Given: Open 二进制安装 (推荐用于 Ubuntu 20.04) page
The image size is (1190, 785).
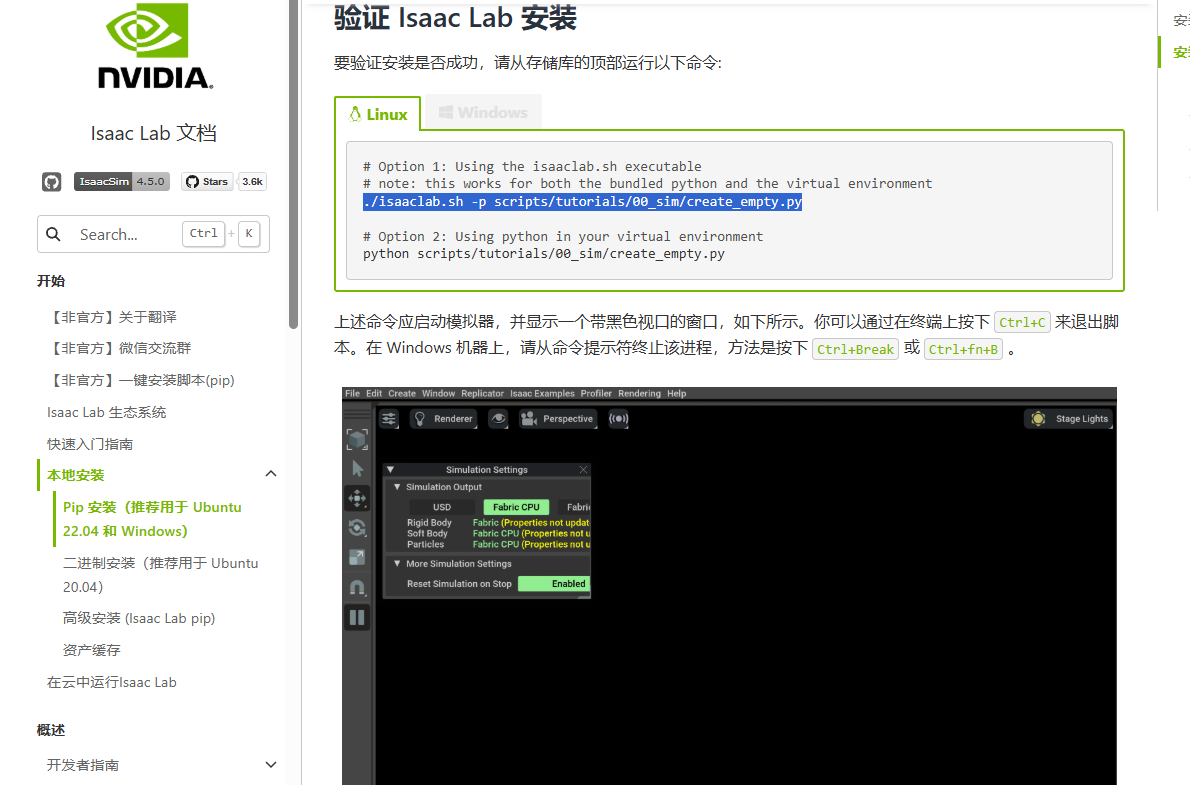Looking at the screenshot, I should [x=160, y=575].
